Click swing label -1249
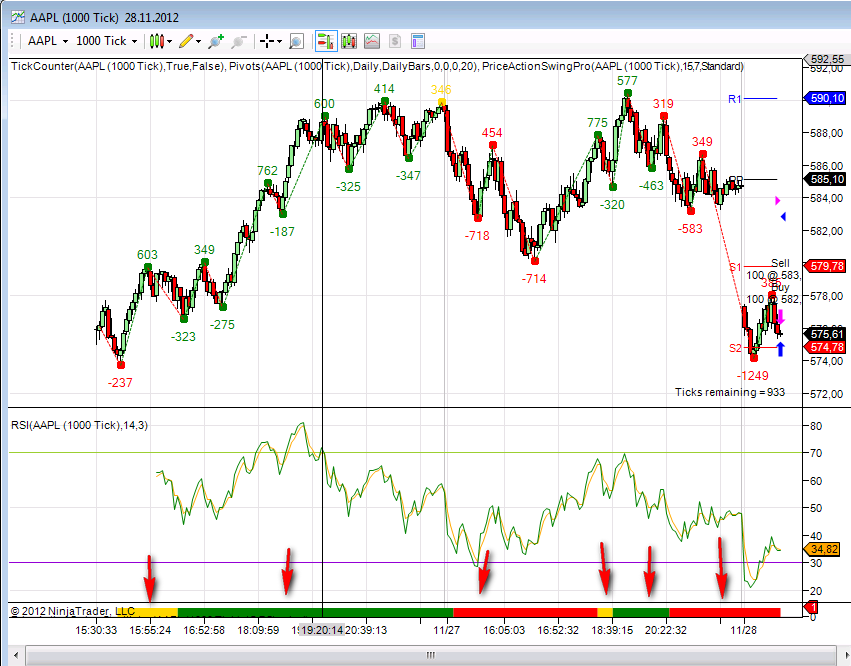 753,375
